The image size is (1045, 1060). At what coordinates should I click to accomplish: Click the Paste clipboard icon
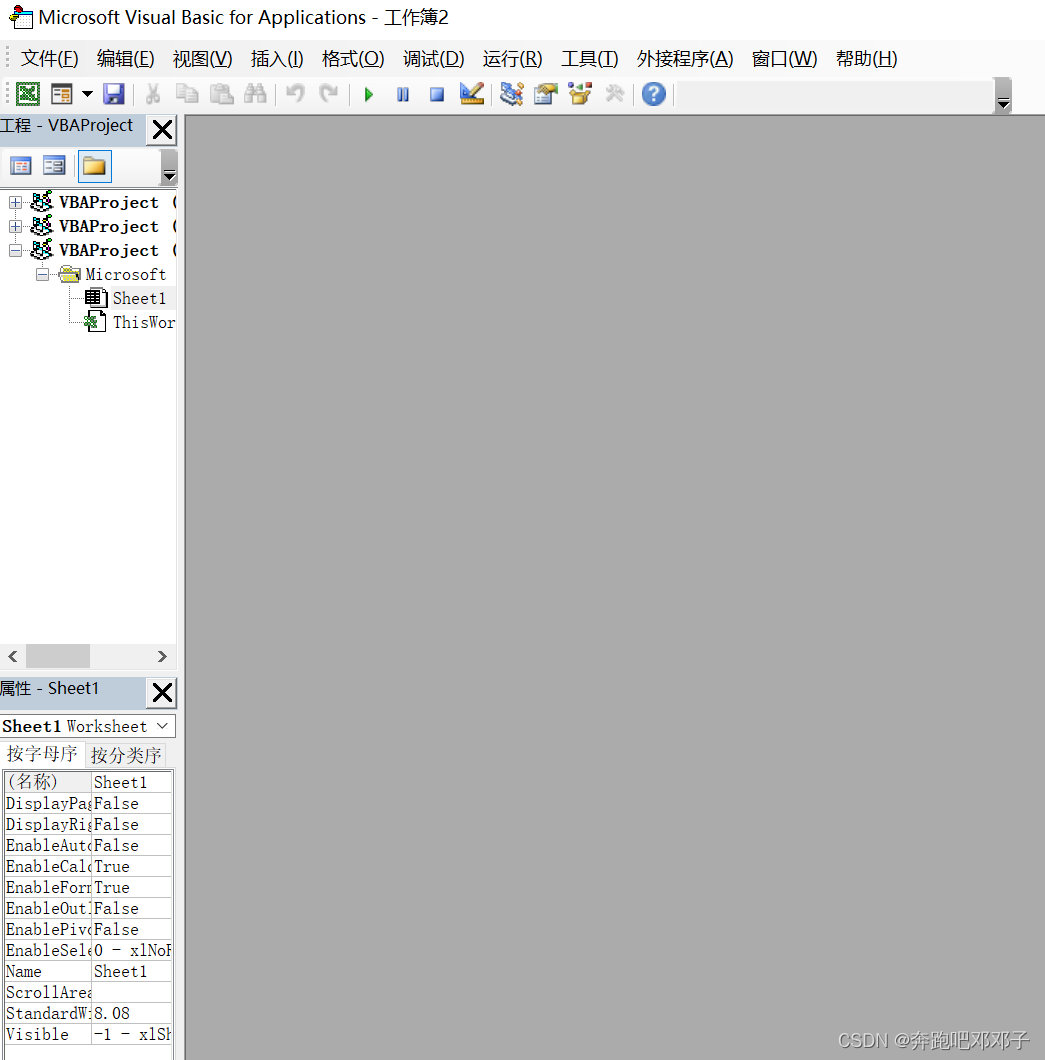tap(221, 94)
